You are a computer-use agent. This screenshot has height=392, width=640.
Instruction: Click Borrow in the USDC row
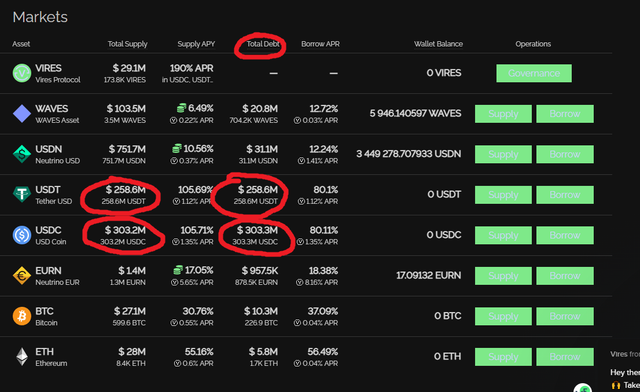click(x=565, y=235)
